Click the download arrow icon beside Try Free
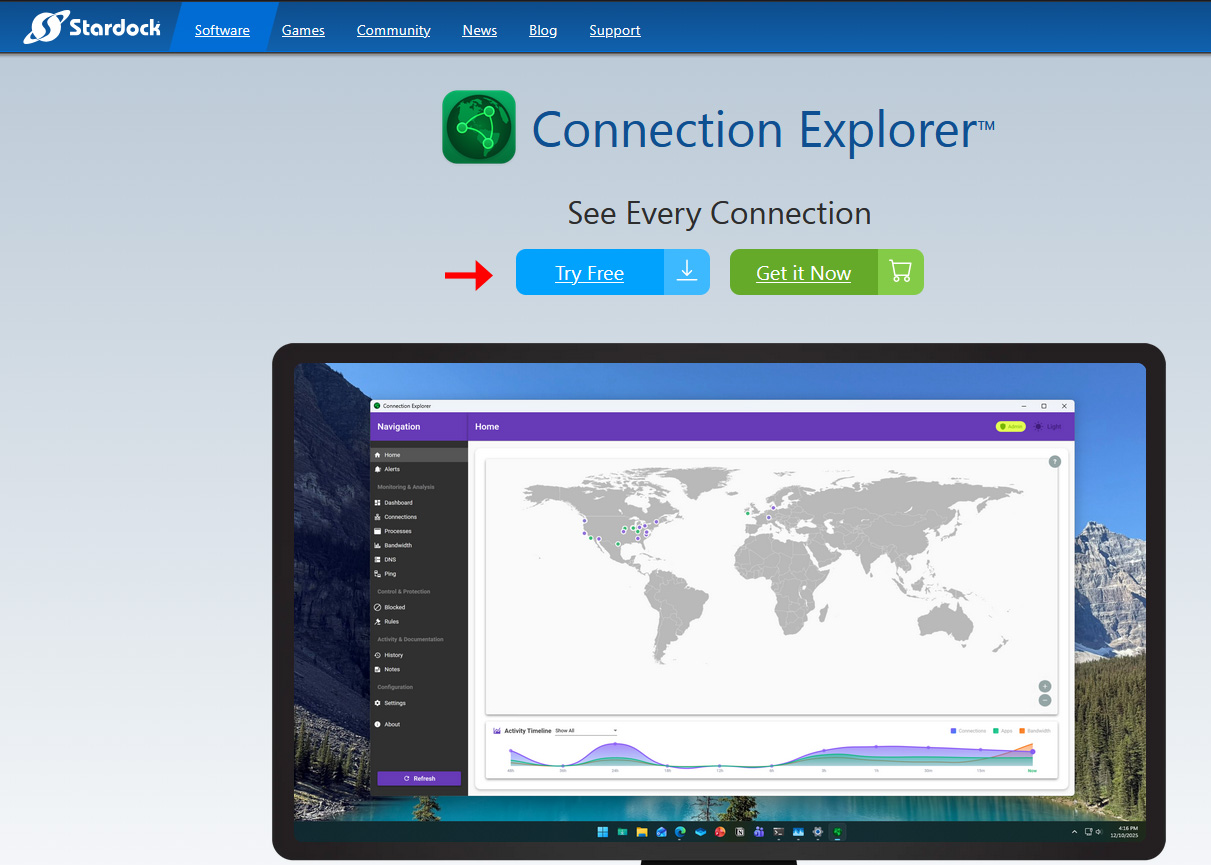Viewport: 1211px width, 865px height. [x=687, y=272]
